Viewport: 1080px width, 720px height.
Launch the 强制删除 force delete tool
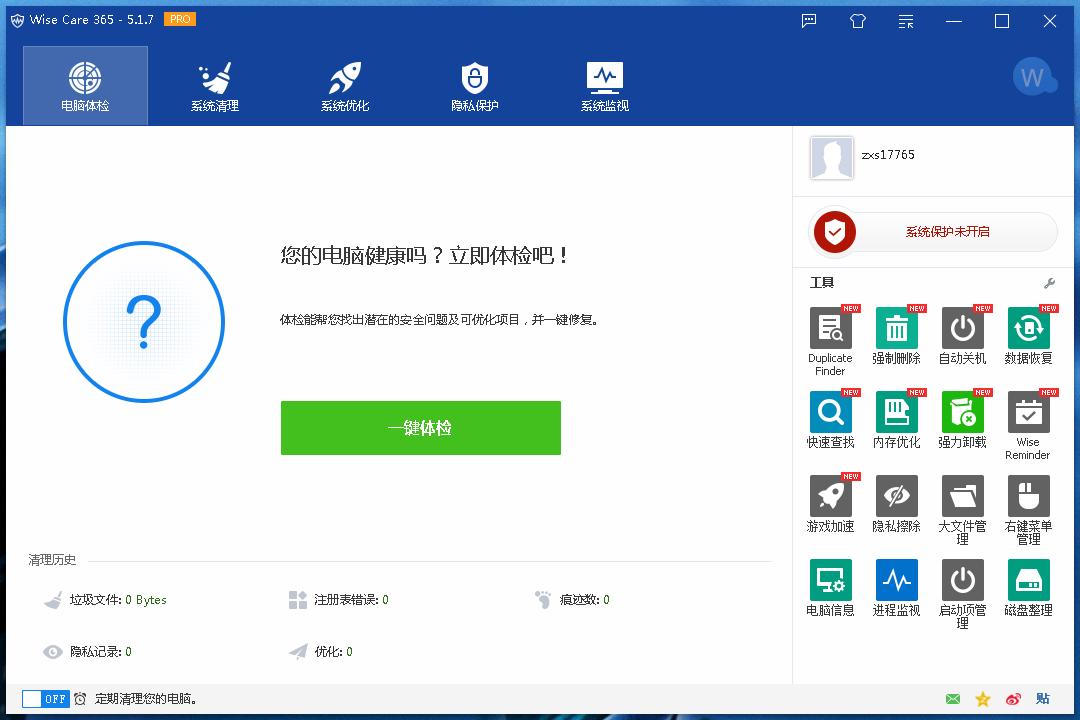896,328
